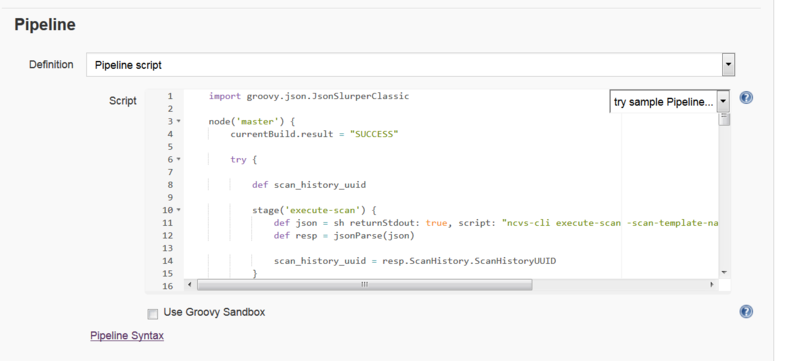Click the editor's vertical scroll down arrow

click(x=724, y=273)
